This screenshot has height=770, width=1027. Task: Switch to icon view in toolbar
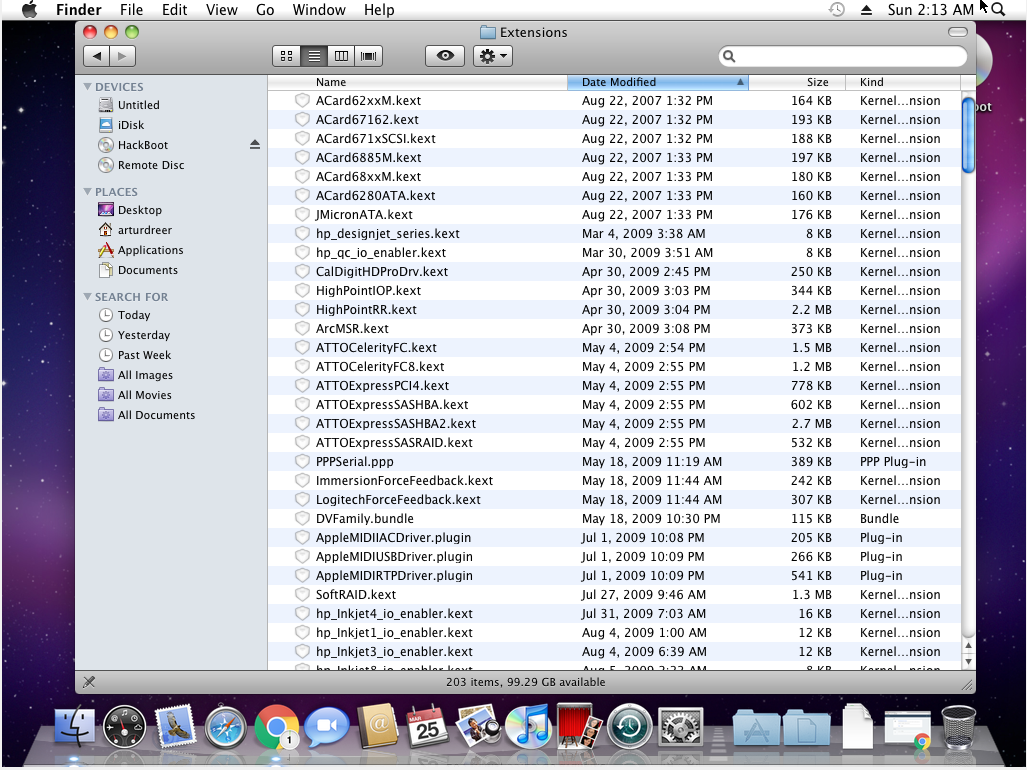(x=286, y=57)
